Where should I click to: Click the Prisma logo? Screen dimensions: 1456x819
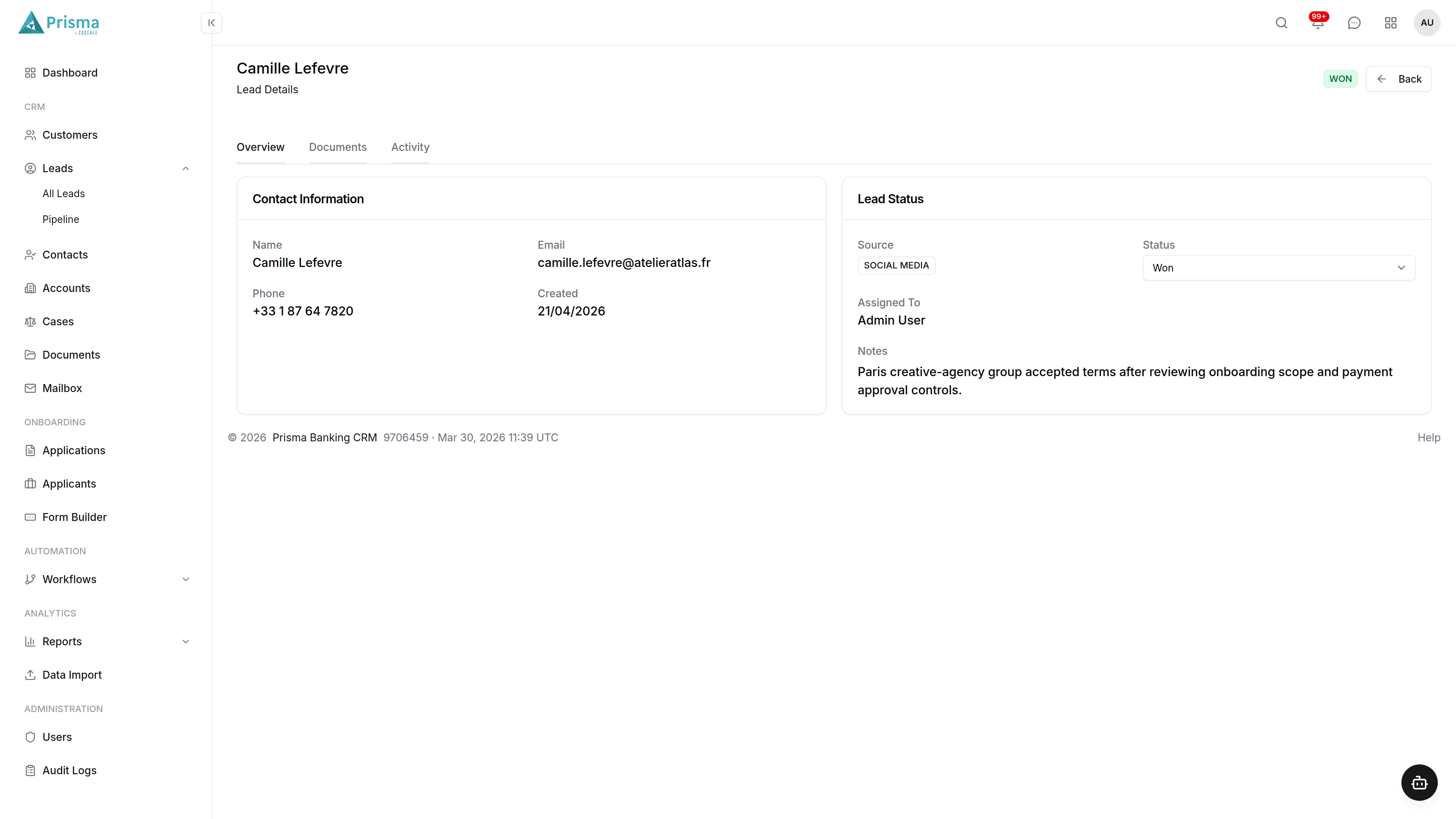coord(59,23)
